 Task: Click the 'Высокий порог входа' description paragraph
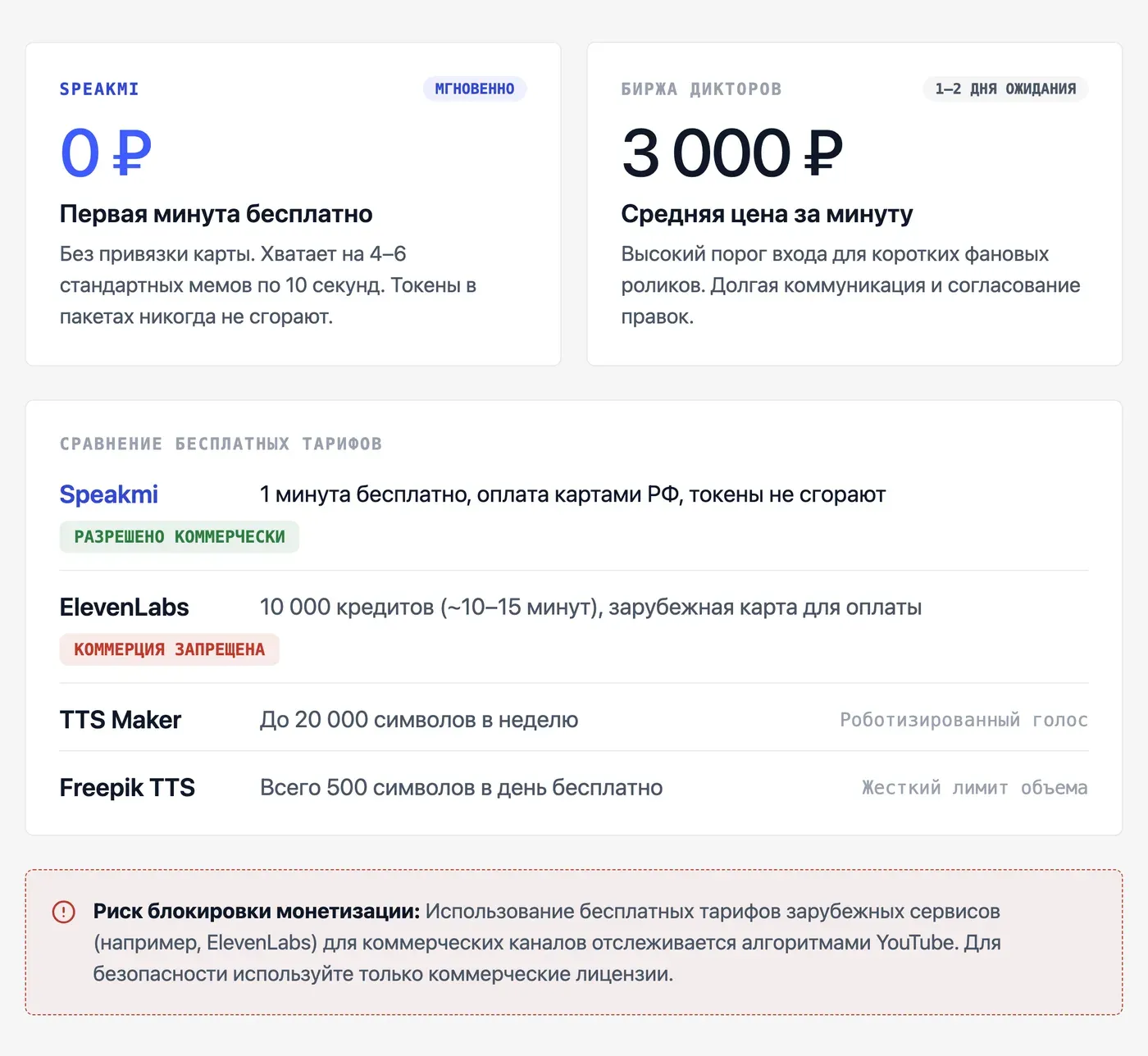click(x=851, y=285)
